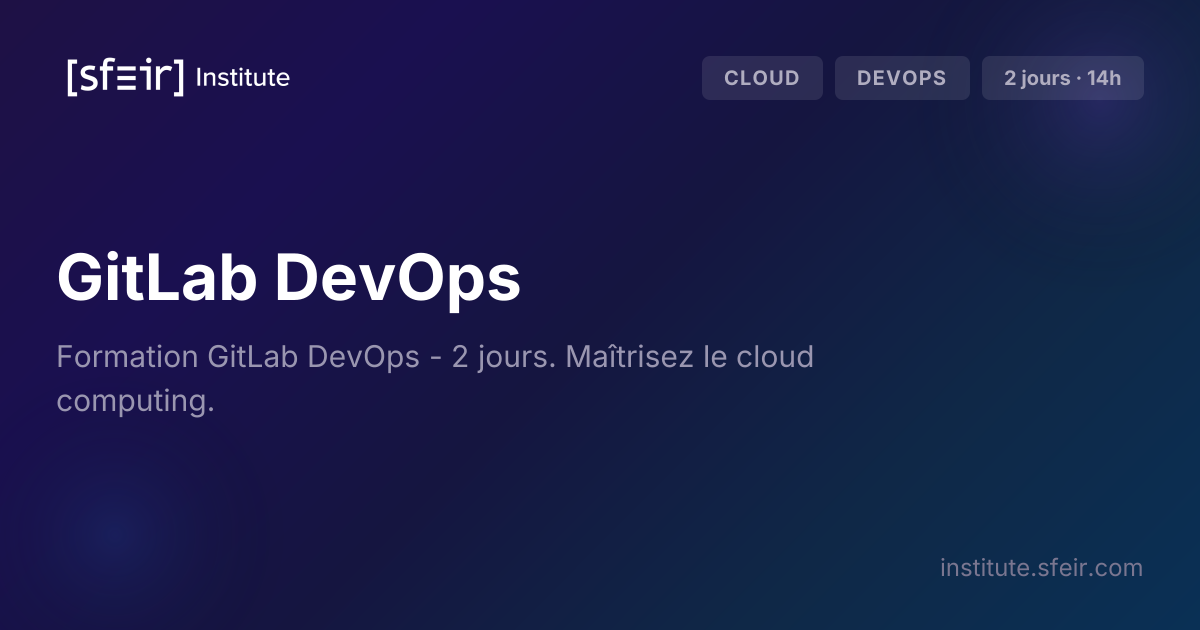This screenshot has width=1200, height=630.
Task: Select the CLOUD tag badge
Action: (x=762, y=78)
